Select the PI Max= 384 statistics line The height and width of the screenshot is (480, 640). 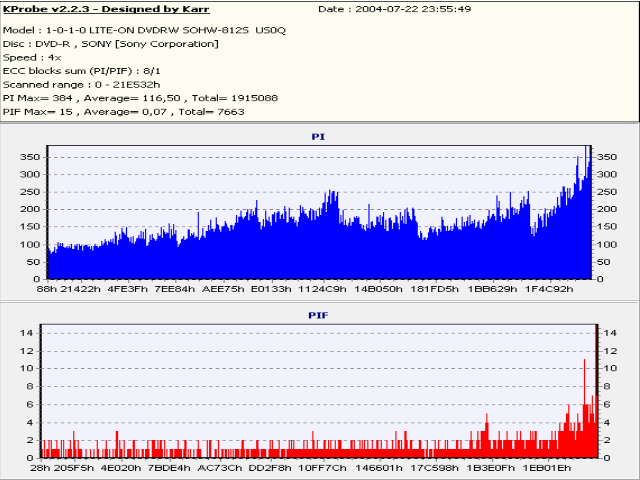point(140,98)
